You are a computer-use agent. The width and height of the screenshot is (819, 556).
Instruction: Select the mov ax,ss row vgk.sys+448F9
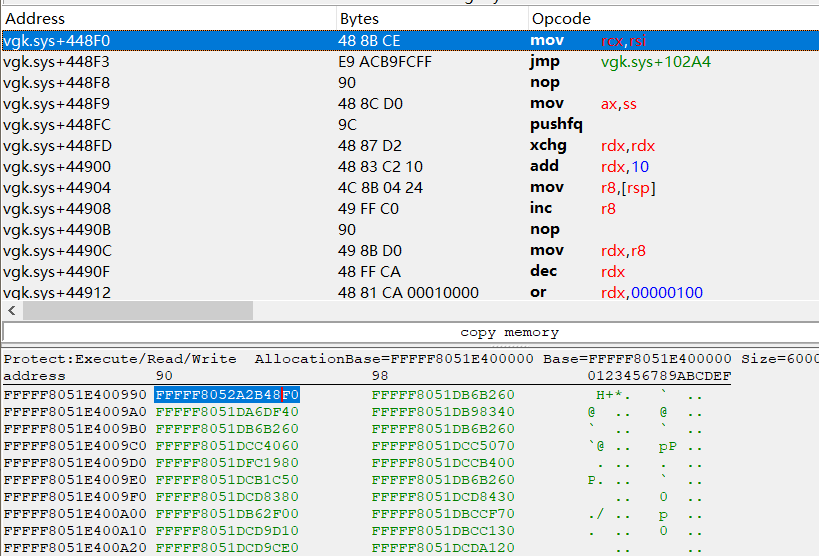coord(410,103)
